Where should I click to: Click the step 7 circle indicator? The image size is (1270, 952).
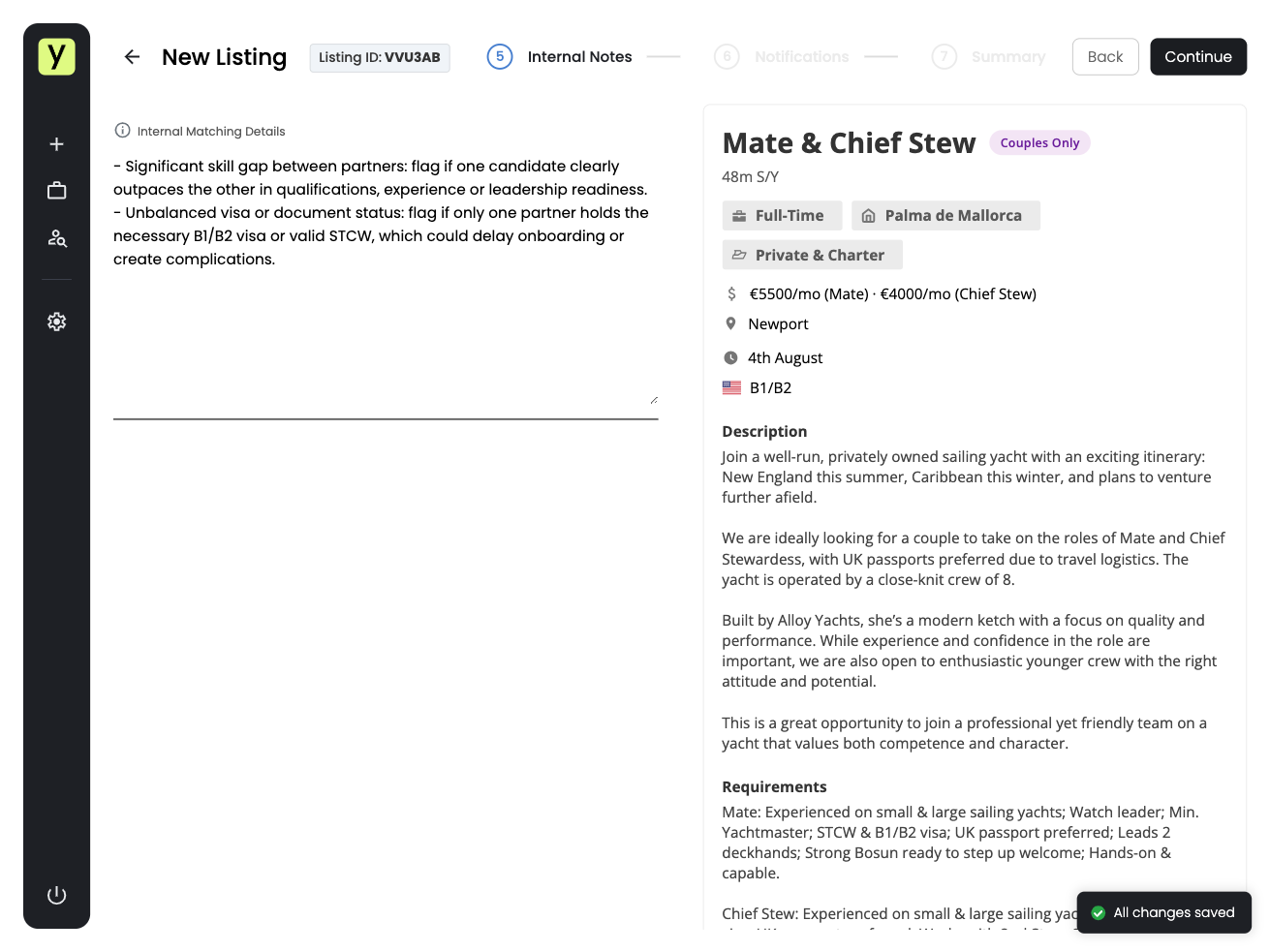(x=945, y=57)
